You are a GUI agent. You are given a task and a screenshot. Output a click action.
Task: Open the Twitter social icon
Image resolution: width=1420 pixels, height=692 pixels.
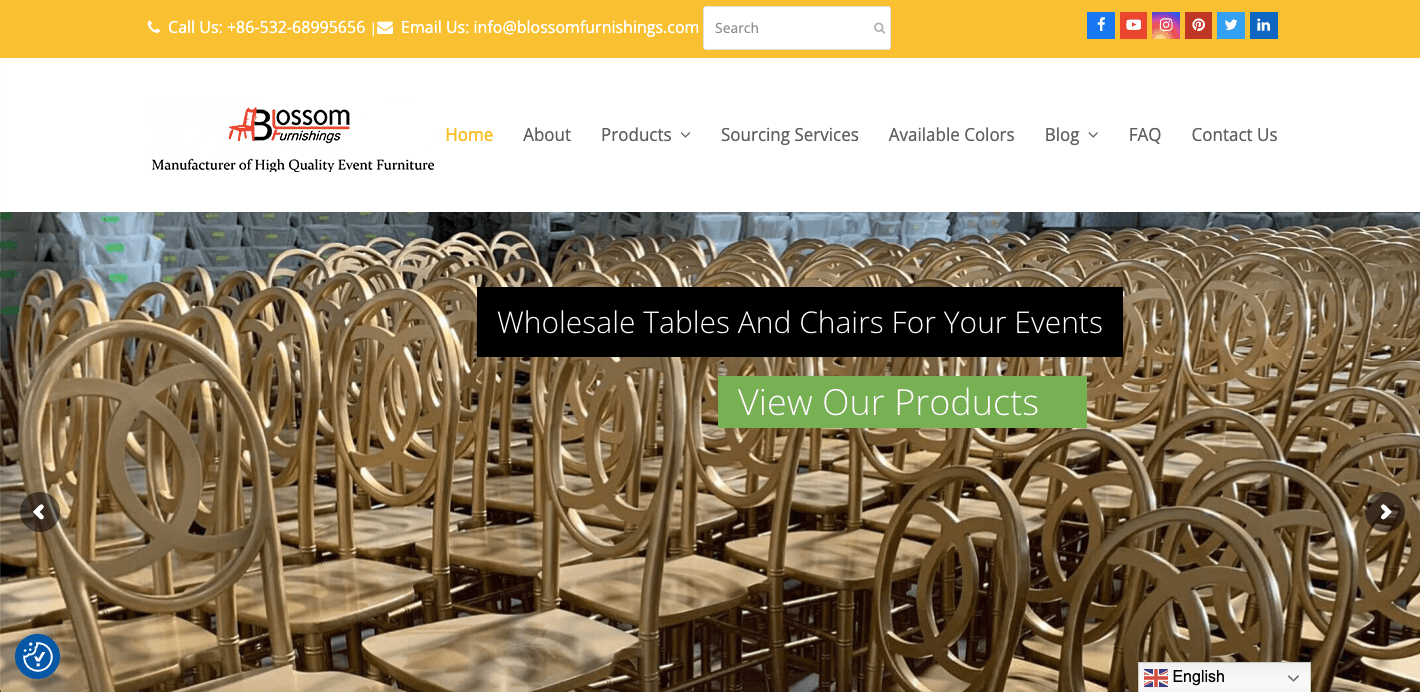click(x=1231, y=26)
